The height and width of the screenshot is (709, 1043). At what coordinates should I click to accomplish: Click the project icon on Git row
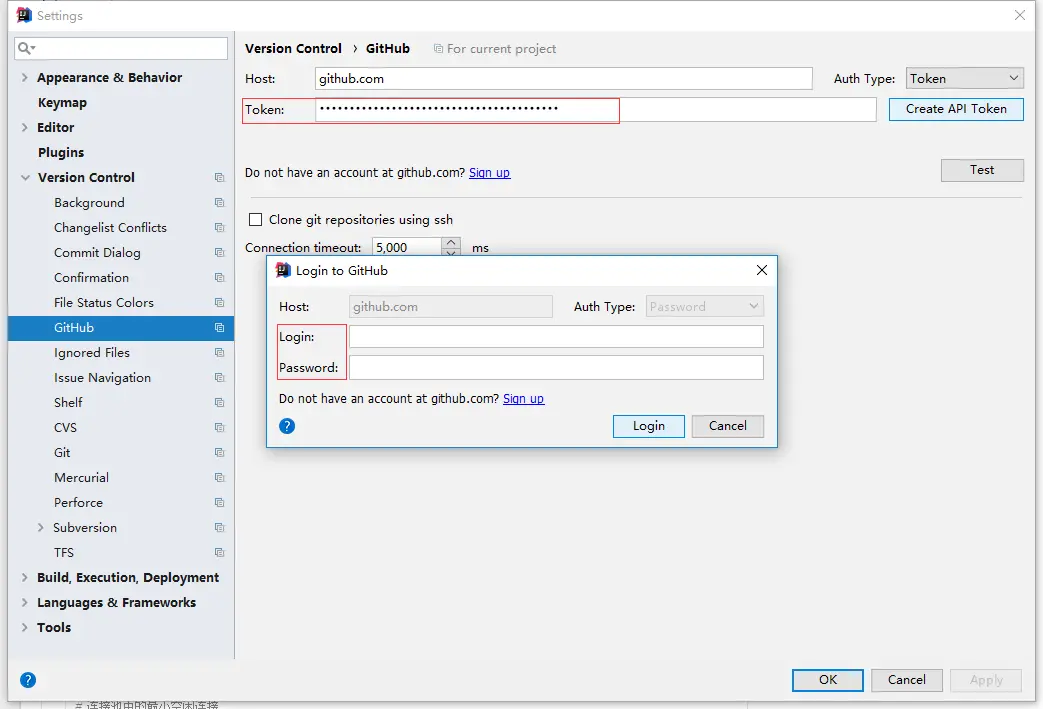(220, 453)
